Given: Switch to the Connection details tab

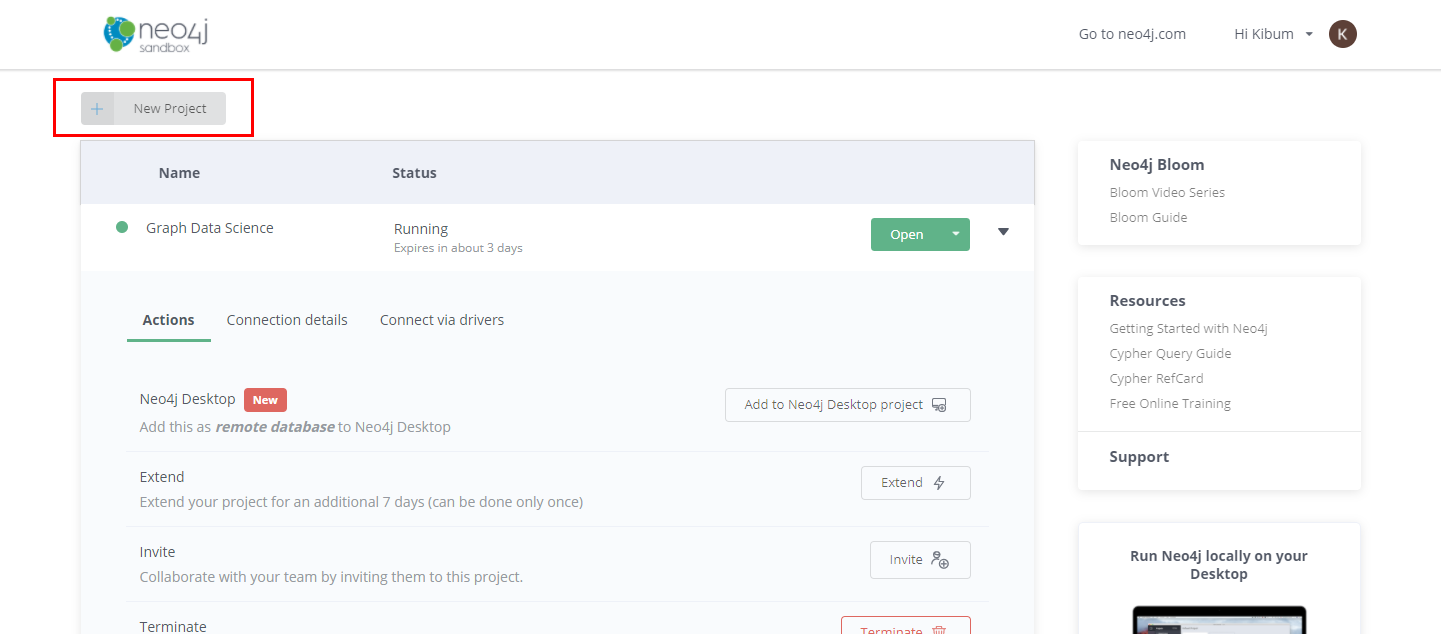Looking at the screenshot, I should [x=287, y=320].
